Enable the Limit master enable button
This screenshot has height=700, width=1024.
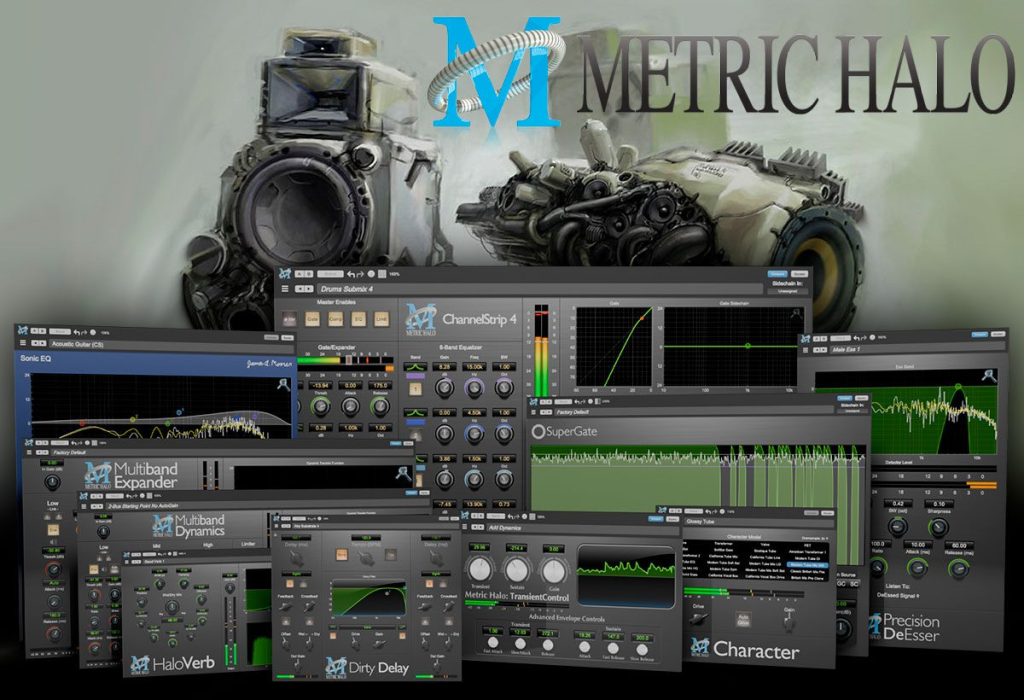coord(381,319)
